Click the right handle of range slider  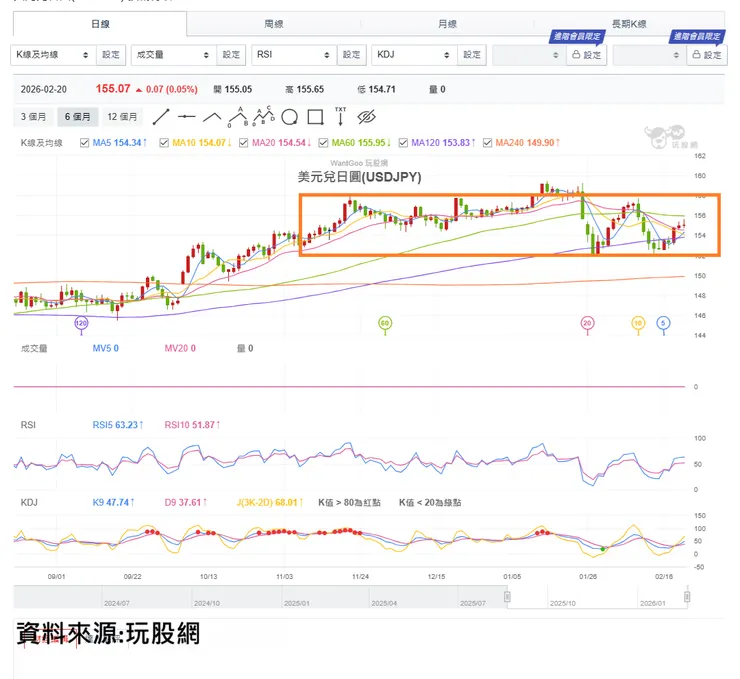pos(687,597)
